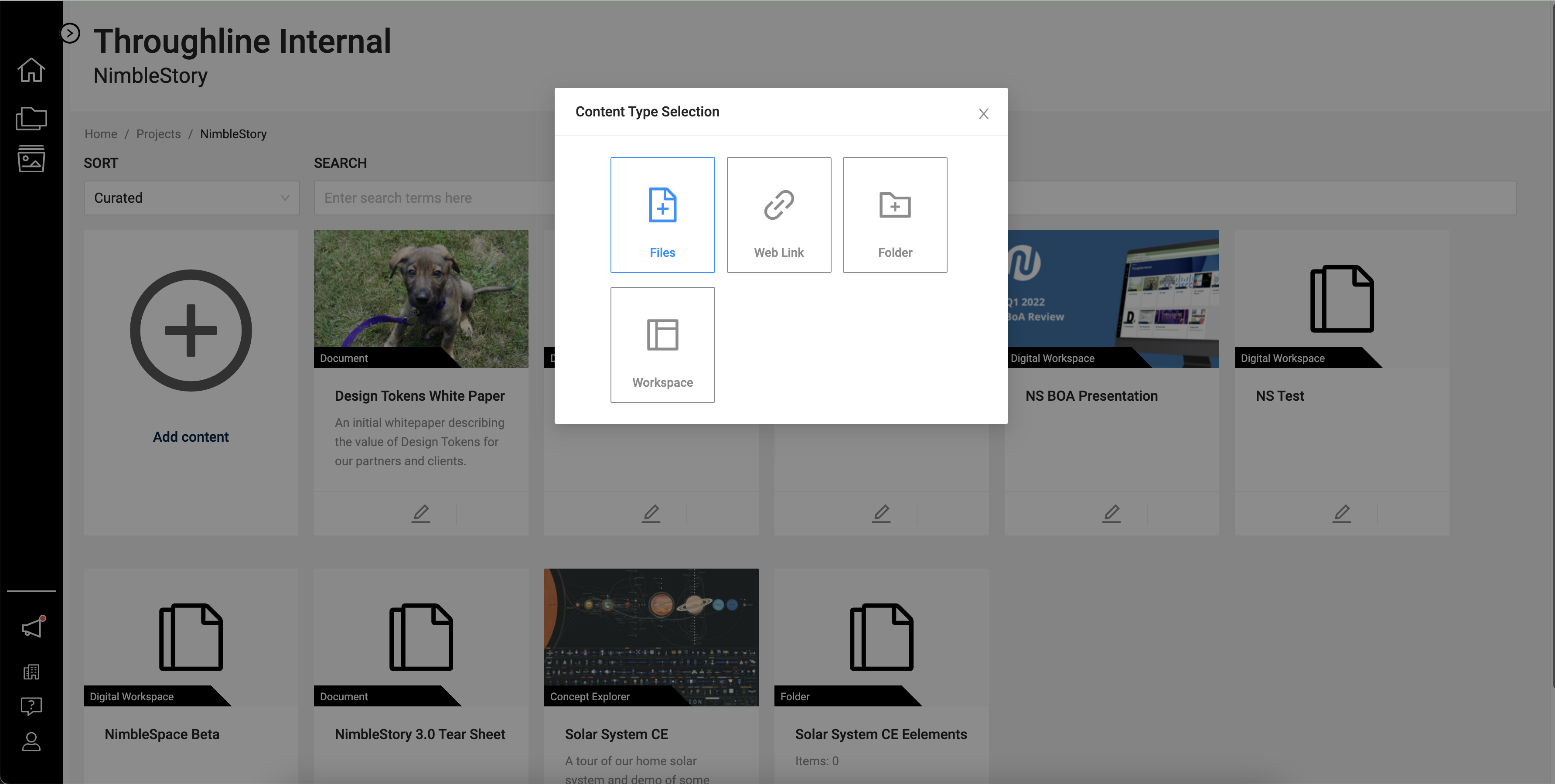Open the Curated sort dropdown
This screenshot has width=1555, height=784.
(191, 198)
